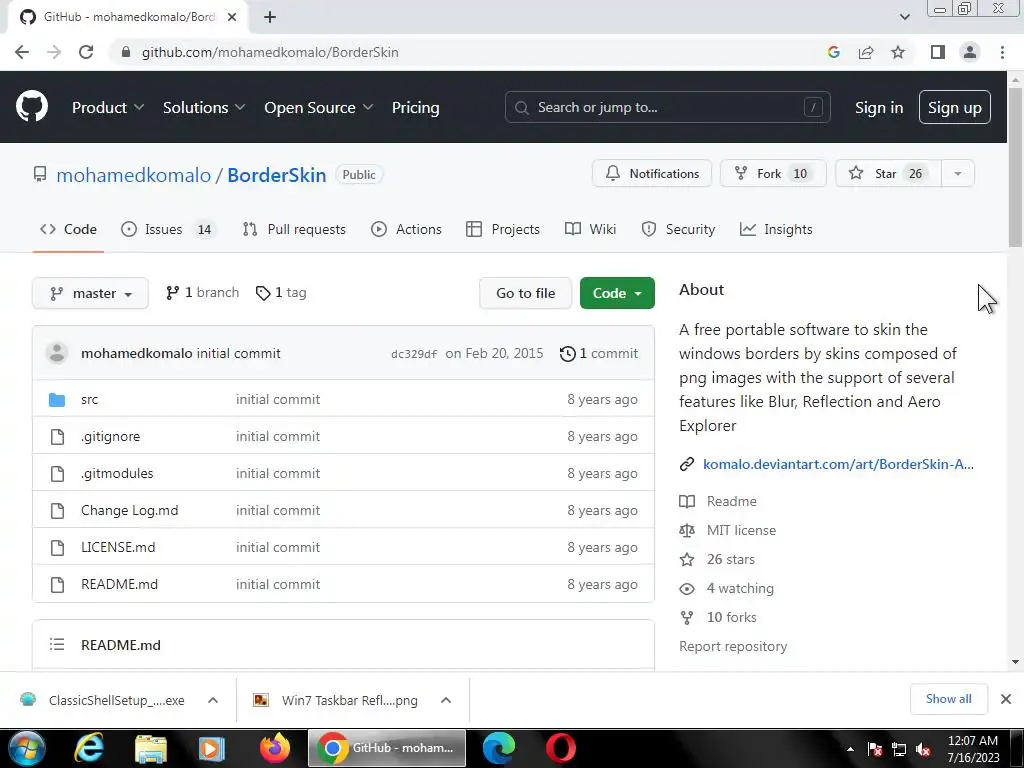Go back with browser back arrow
1024x768 pixels.
pyautogui.click(x=22, y=52)
